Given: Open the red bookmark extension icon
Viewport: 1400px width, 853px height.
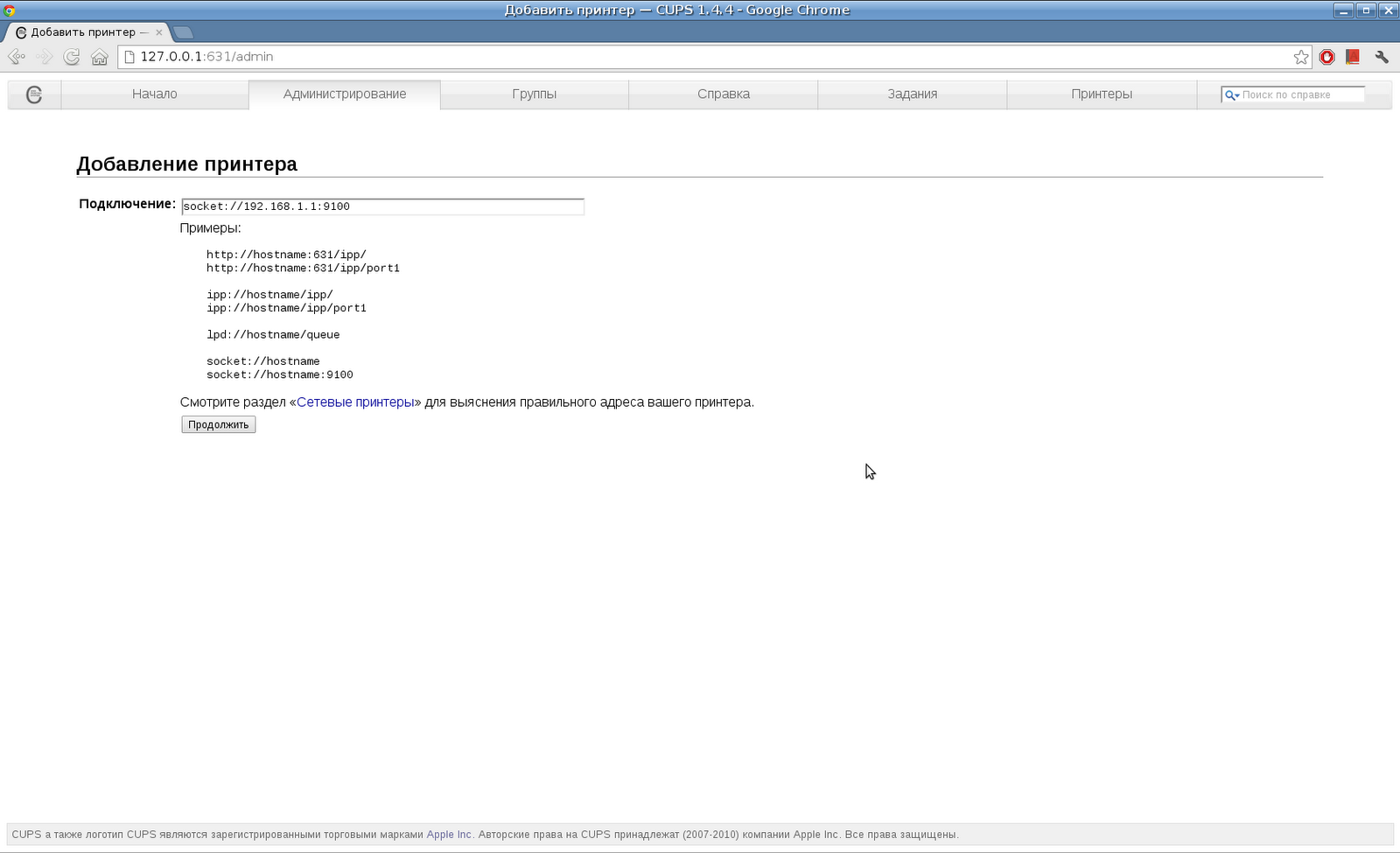Looking at the screenshot, I should point(1353,57).
